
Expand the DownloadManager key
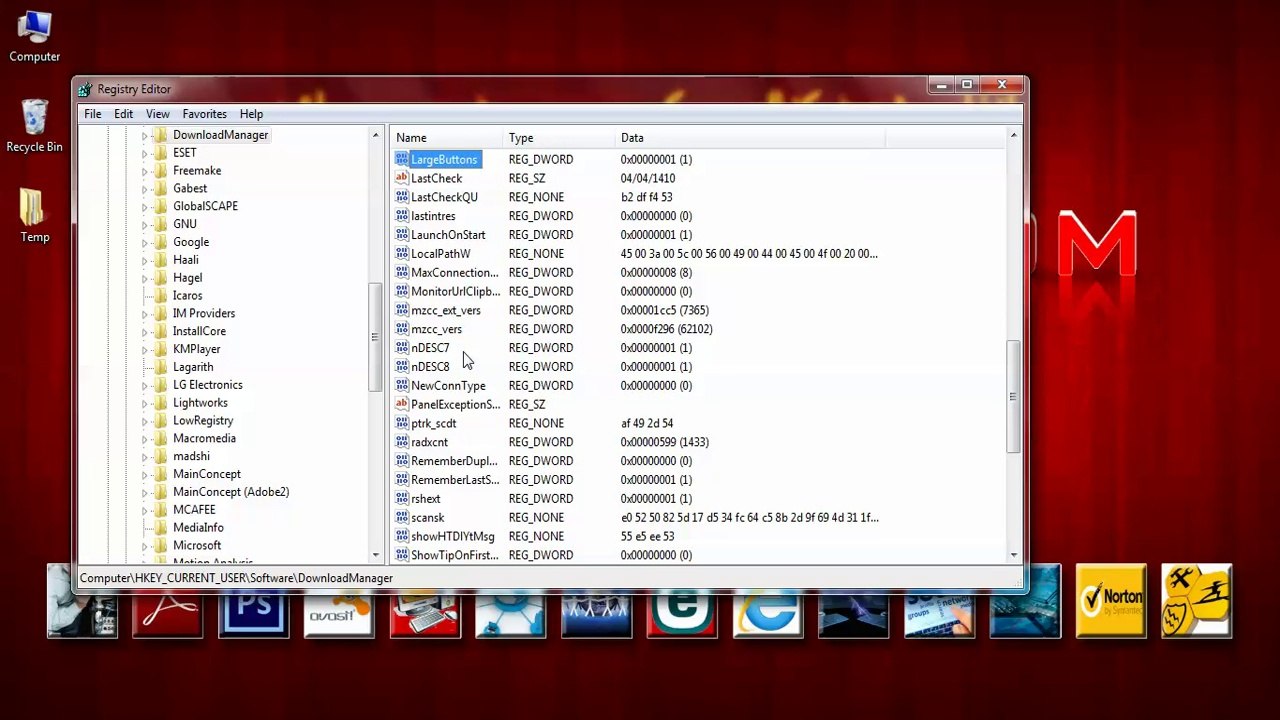click(x=144, y=135)
